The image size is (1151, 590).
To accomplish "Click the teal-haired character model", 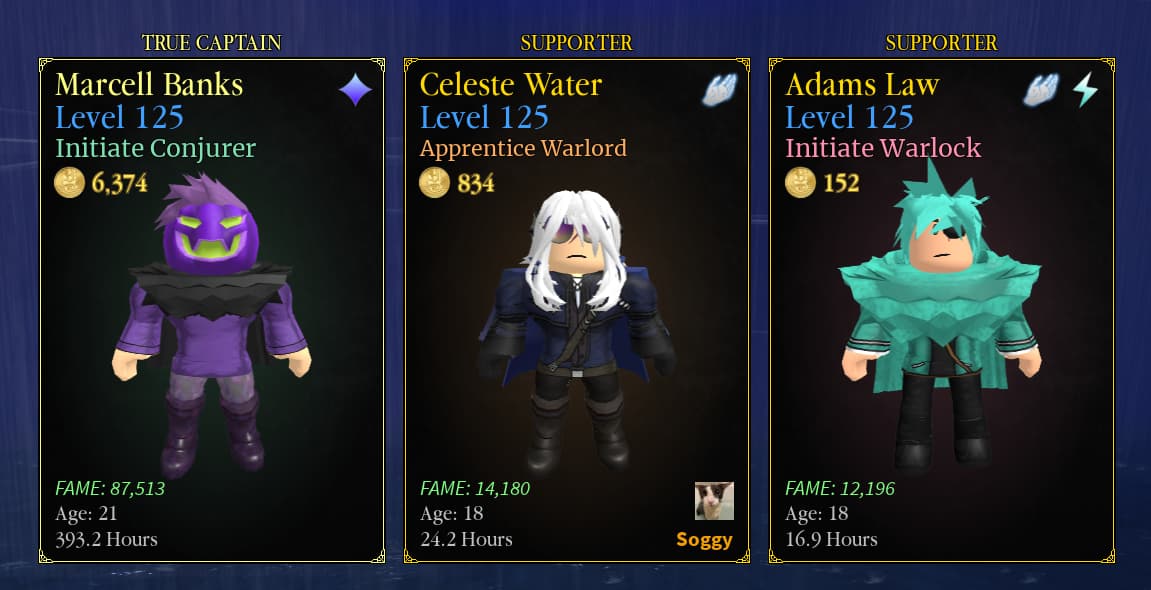I will click(940, 316).
